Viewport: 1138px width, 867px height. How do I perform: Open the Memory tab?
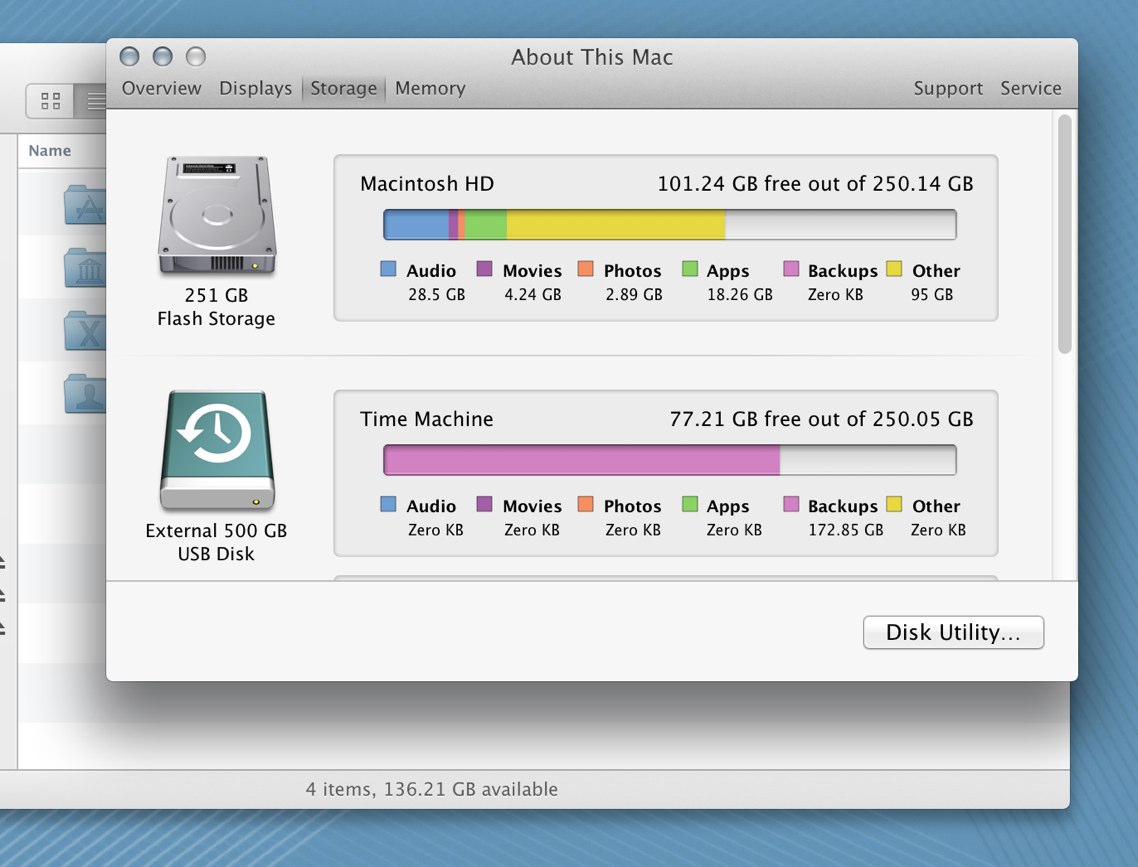tap(430, 89)
